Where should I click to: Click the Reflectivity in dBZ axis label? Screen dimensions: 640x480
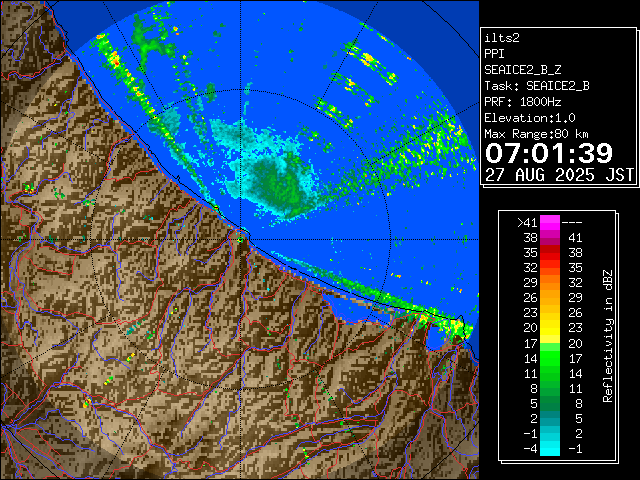pos(607,334)
